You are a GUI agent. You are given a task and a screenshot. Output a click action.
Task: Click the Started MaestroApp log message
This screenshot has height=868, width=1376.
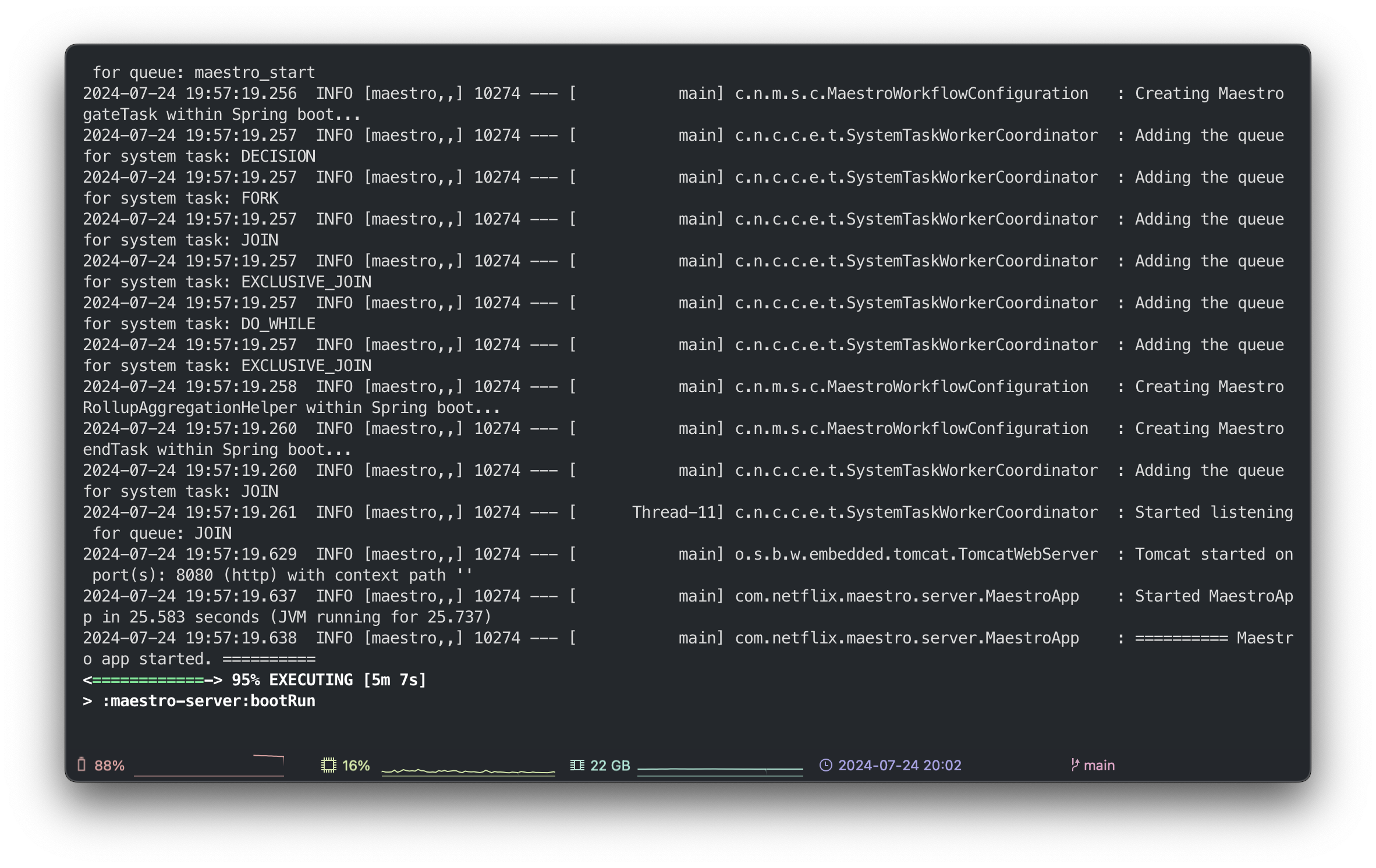point(1213,596)
